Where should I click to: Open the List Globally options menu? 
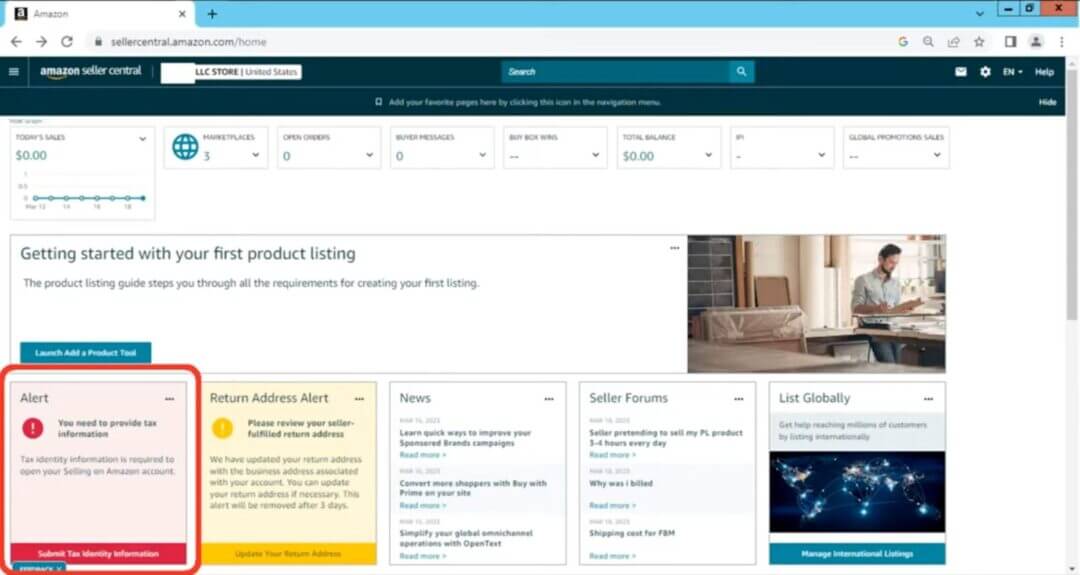click(928, 399)
